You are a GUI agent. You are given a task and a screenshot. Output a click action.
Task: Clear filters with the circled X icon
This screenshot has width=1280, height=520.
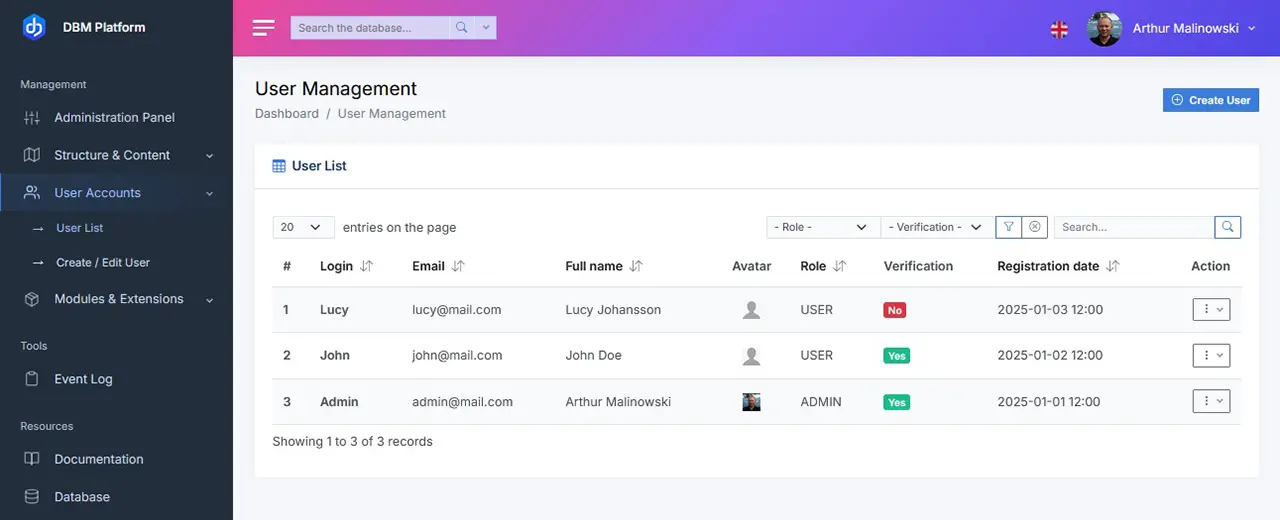(1035, 227)
